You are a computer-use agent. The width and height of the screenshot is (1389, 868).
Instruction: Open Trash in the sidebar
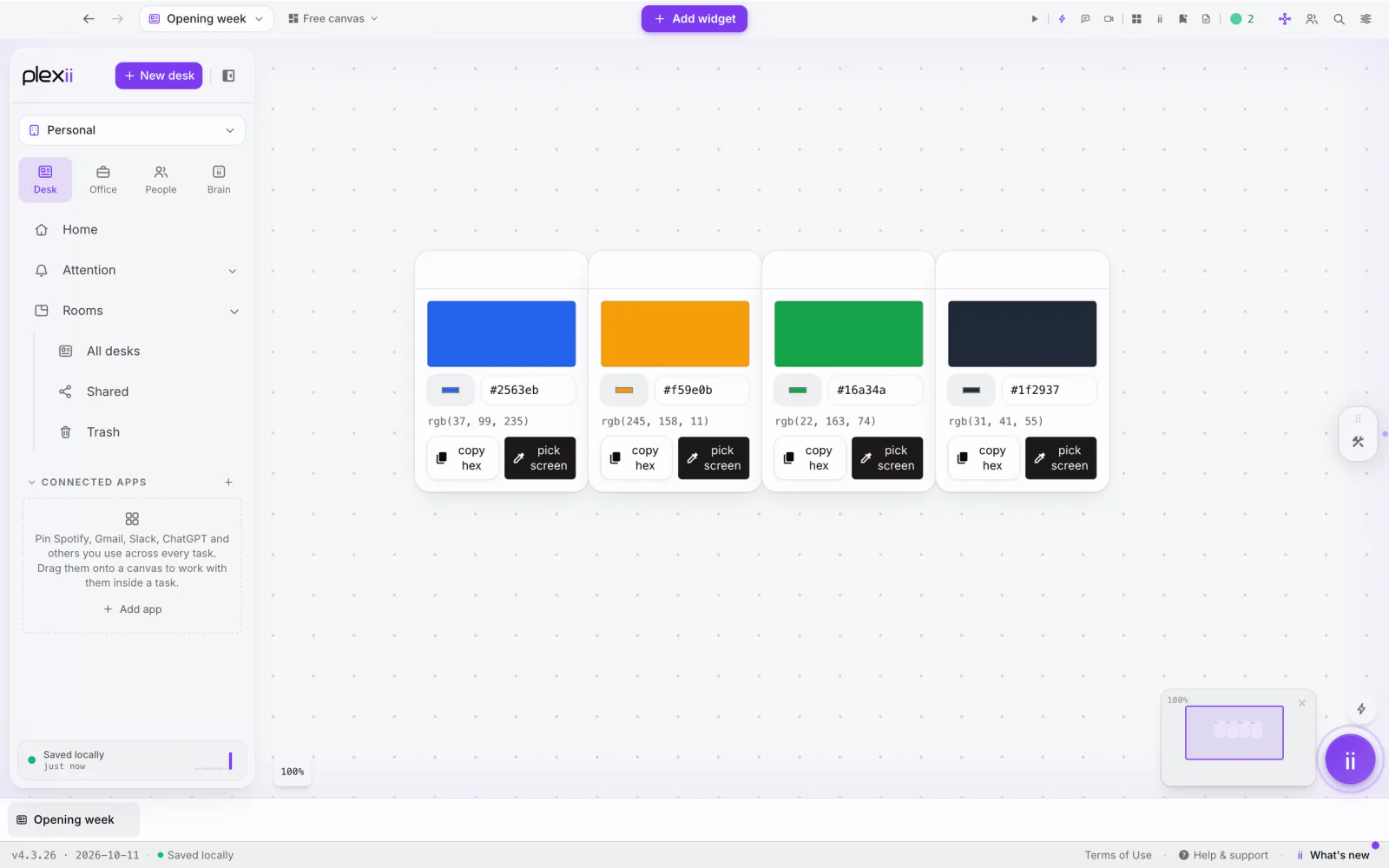pyautogui.click(x=103, y=432)
